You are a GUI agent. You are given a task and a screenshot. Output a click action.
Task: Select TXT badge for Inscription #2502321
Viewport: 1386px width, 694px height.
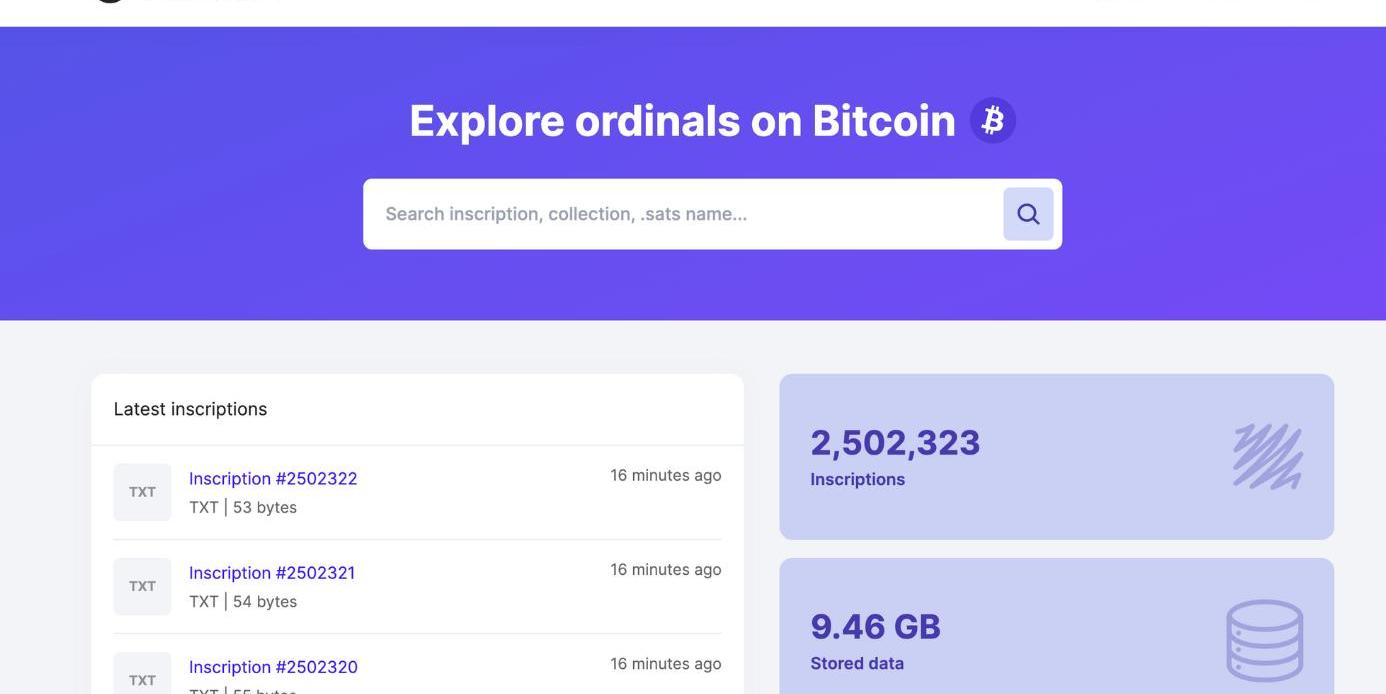(142, 586)
